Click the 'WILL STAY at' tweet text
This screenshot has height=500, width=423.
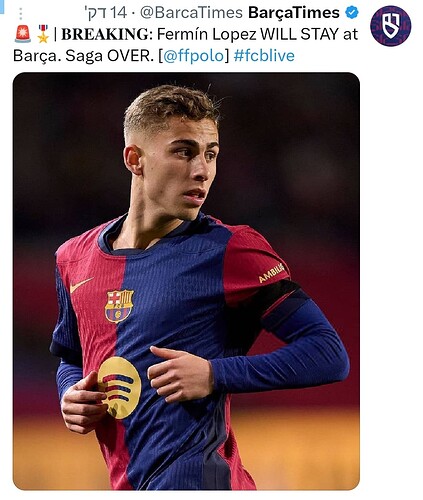coord(309,34)
